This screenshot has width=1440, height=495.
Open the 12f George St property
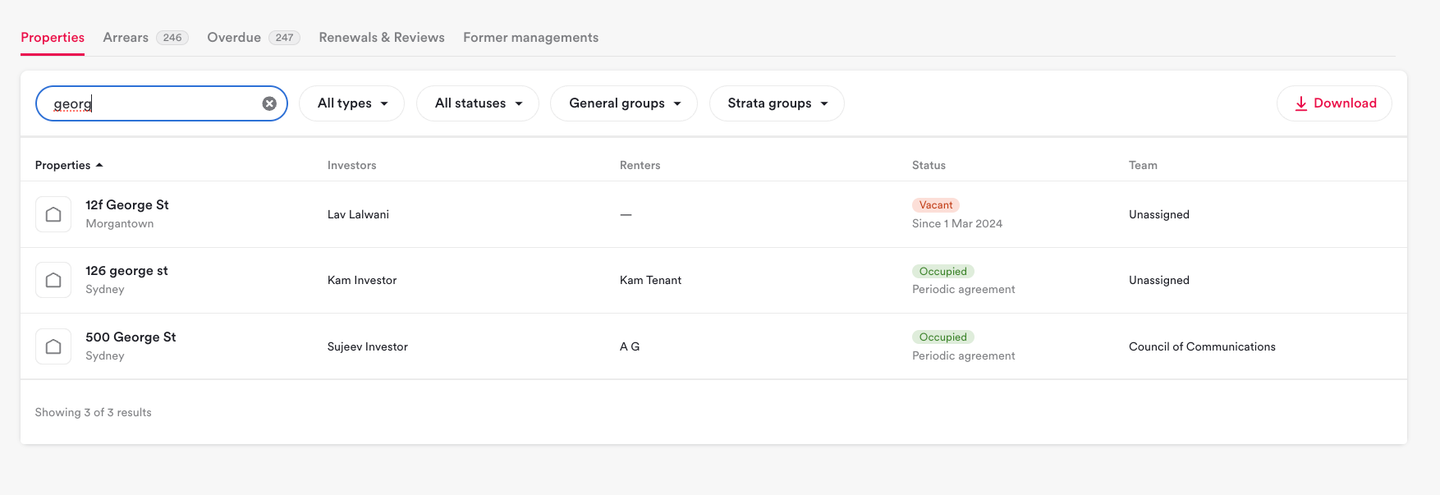[x=127, y=205]
